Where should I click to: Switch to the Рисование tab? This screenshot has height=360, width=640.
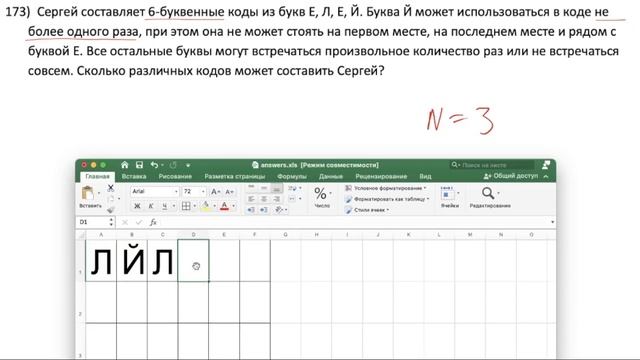pos(175,176)
